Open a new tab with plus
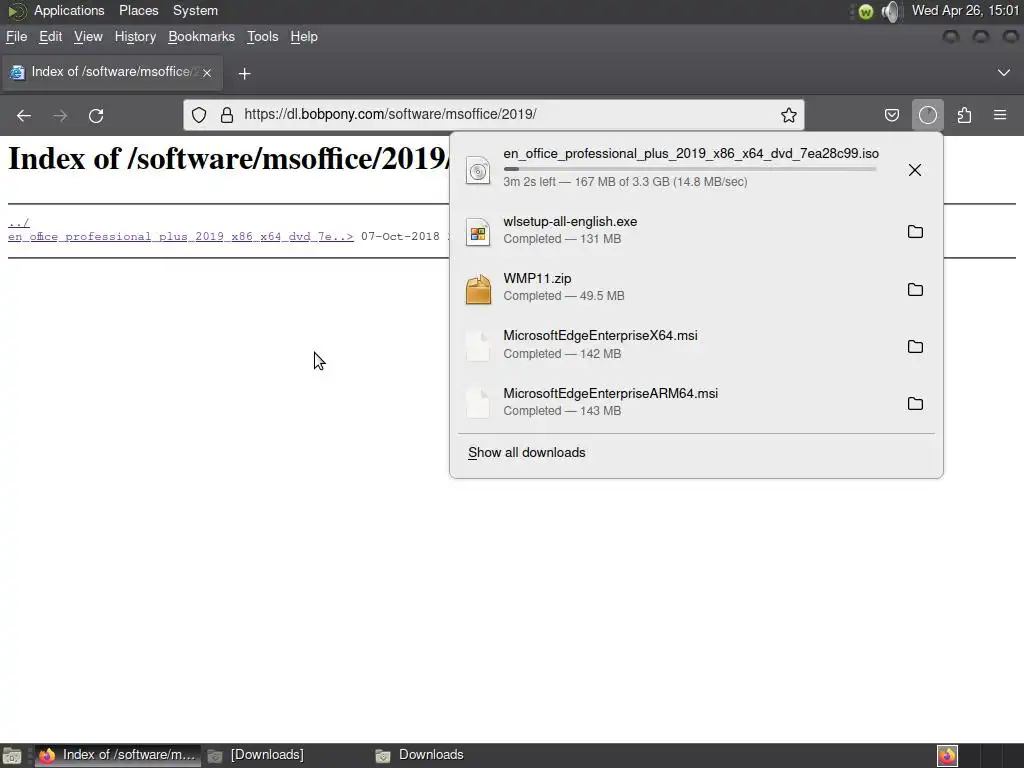The height and width of the screenshot is (768, 1024). tap(244, 74)
